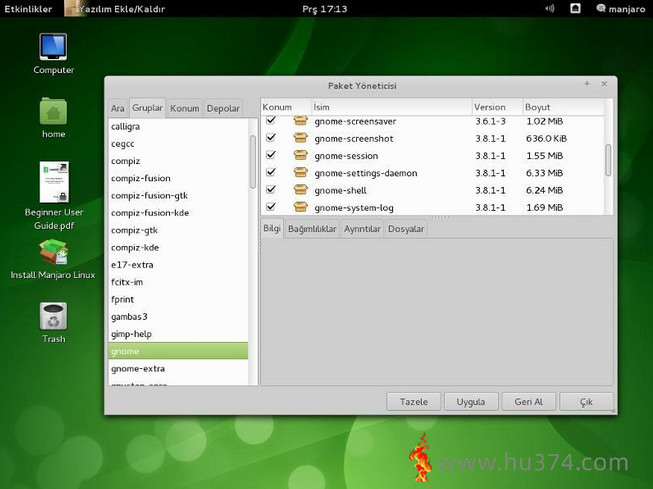Open the Etkinlikler activities overview
Viewport: 653px width, 489px height.
[x=28, y=9]
